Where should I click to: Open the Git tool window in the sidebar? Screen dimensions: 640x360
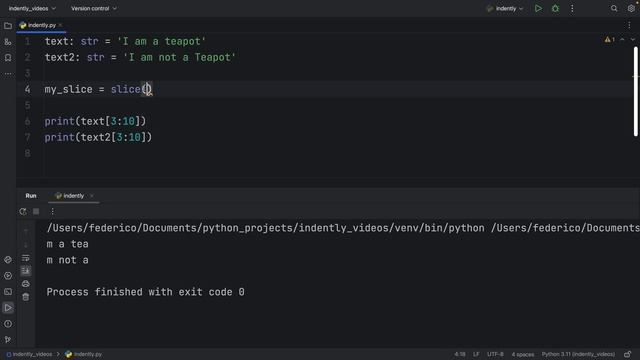click(x=8, y=339)
